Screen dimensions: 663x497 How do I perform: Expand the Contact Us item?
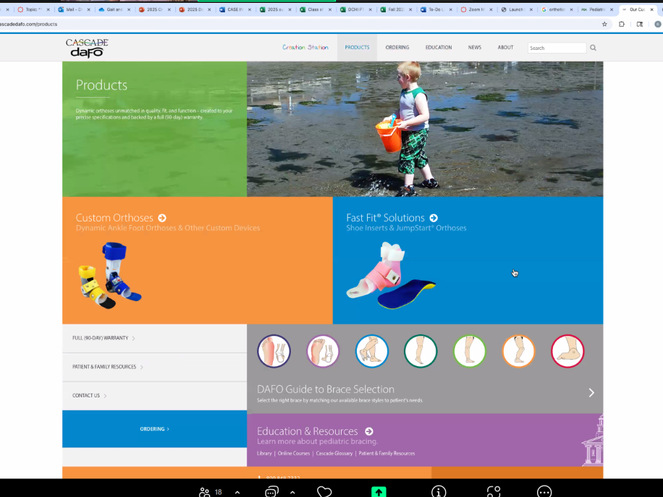coord(89,396)
